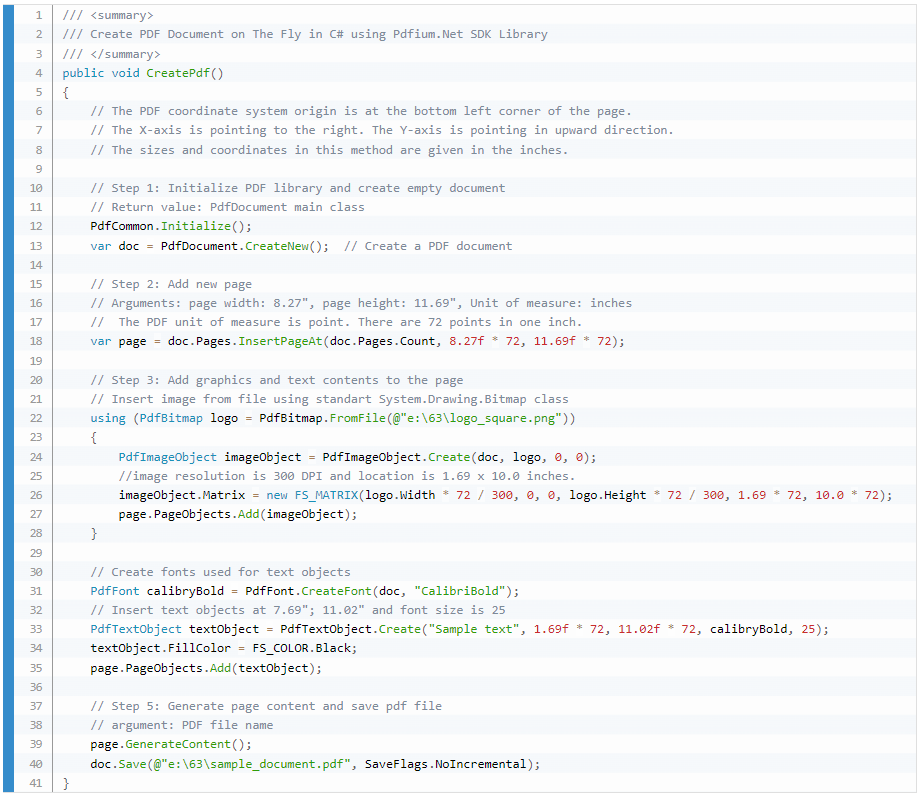This screenshot has height=797, width=922.
Task: Click the comment "Return value: PdfDocument main class"
Action: (227, 207)
